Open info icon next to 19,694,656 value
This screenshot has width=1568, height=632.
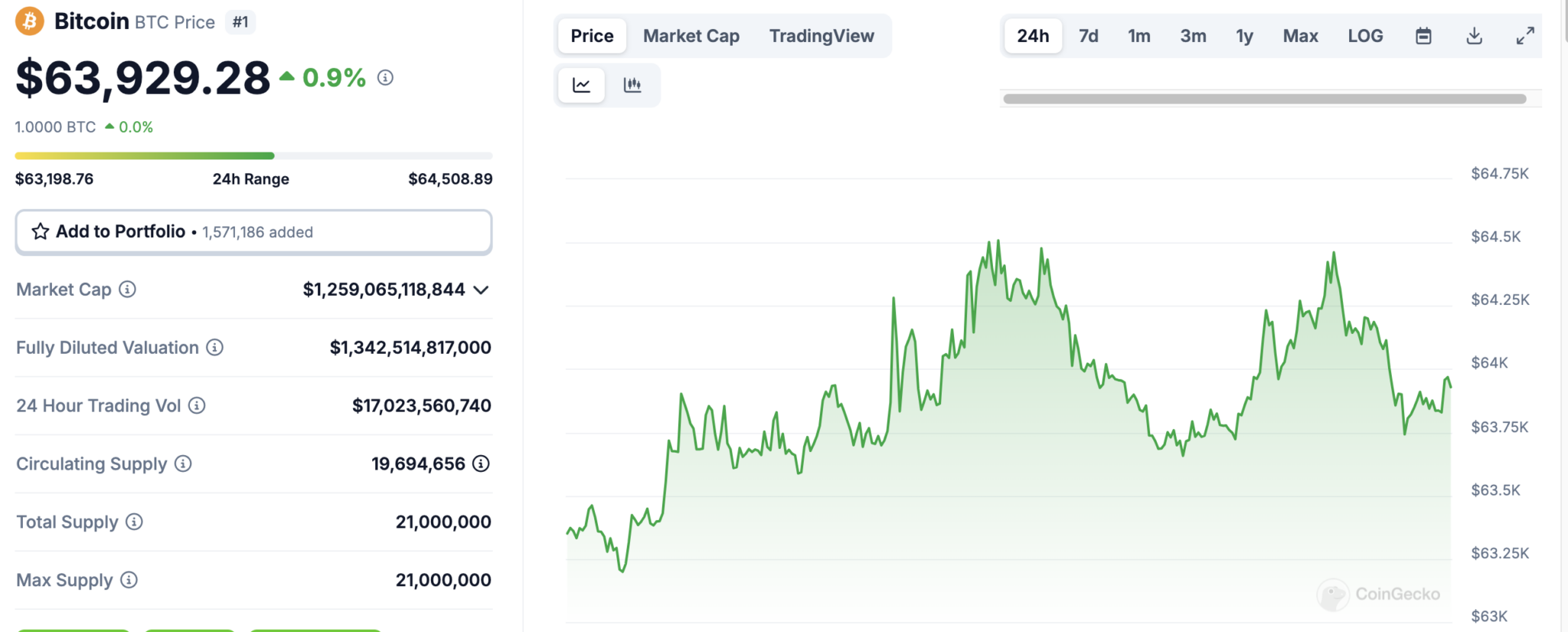click(481, 463)
